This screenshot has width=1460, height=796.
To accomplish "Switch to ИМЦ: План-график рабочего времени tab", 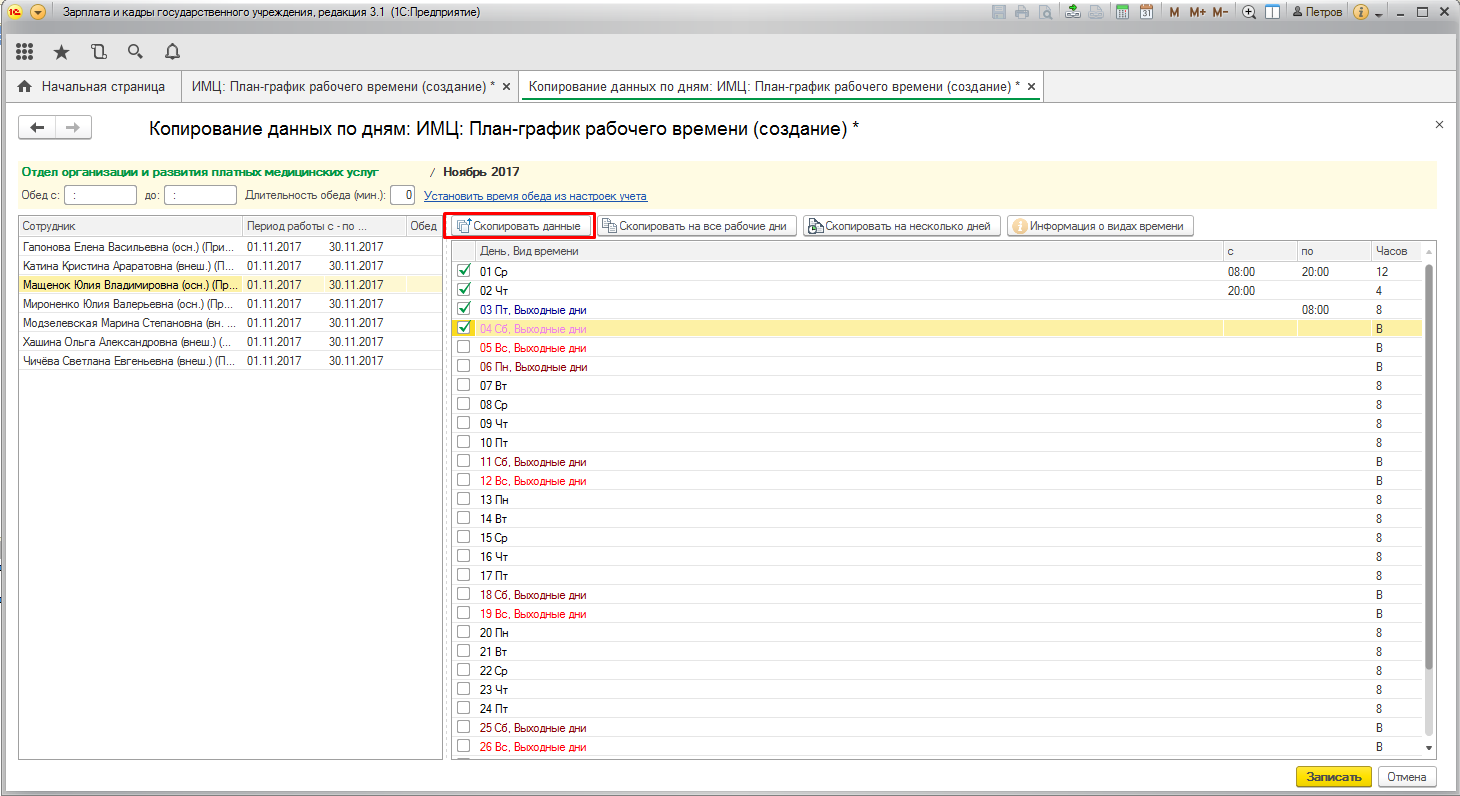I will click(342, 87).
